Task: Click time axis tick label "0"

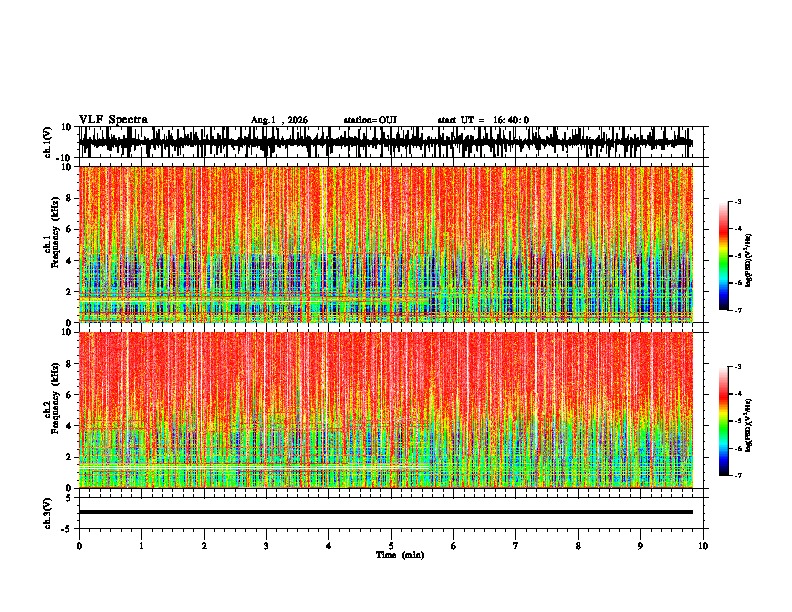Action: click(x=79, y=546)
